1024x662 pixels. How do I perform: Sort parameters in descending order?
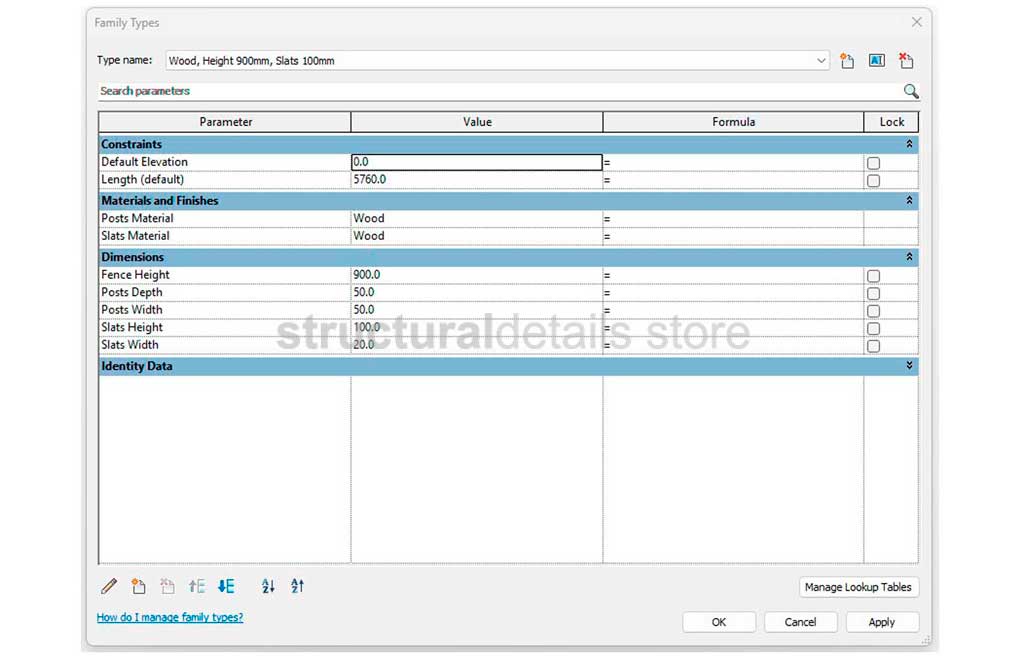297,587
